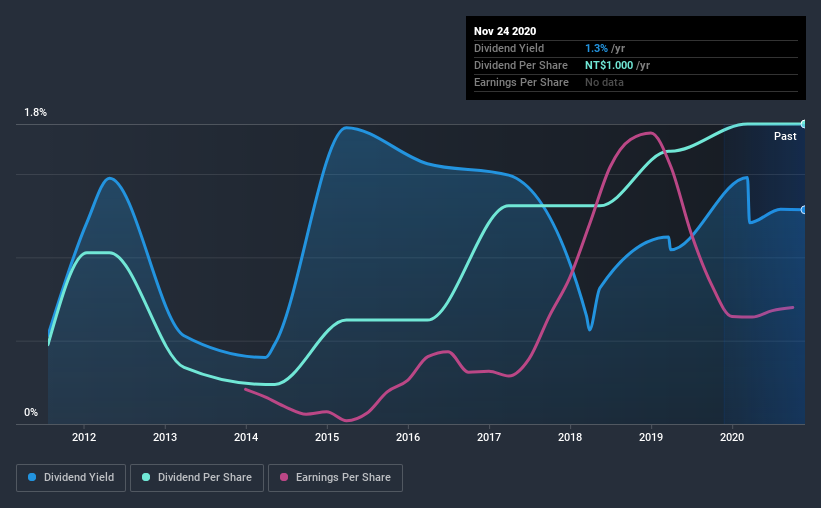Click the tooltip 'Earnings Per Share' row label

521,82
